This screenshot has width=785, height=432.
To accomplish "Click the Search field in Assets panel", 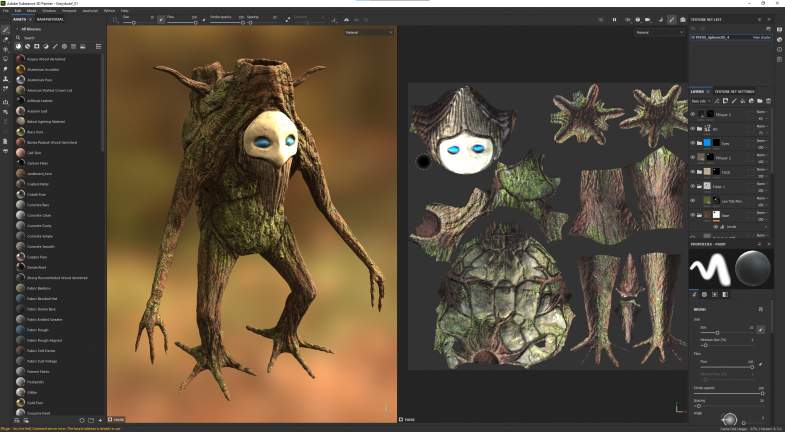I will point(59,38).
